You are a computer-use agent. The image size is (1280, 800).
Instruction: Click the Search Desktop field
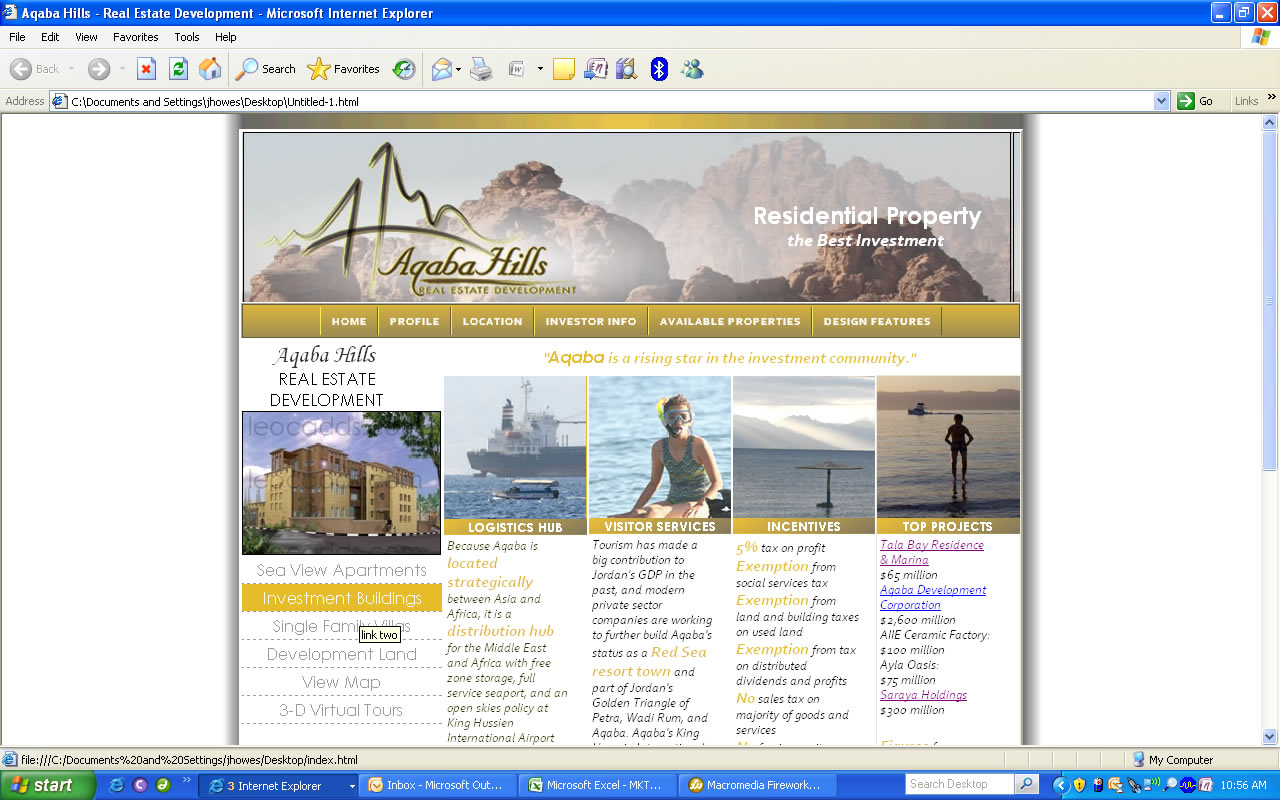(959, 784)
